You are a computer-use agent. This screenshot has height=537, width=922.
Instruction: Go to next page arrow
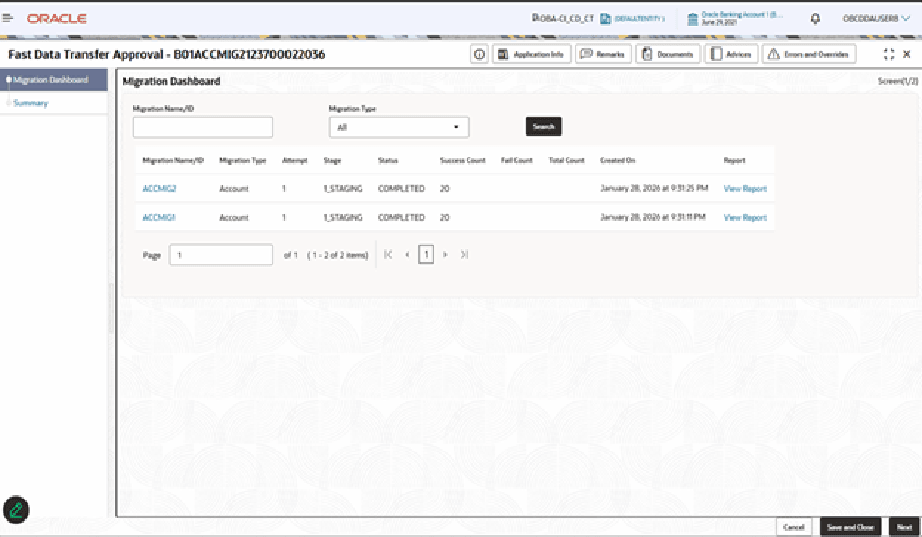point(445,255)
